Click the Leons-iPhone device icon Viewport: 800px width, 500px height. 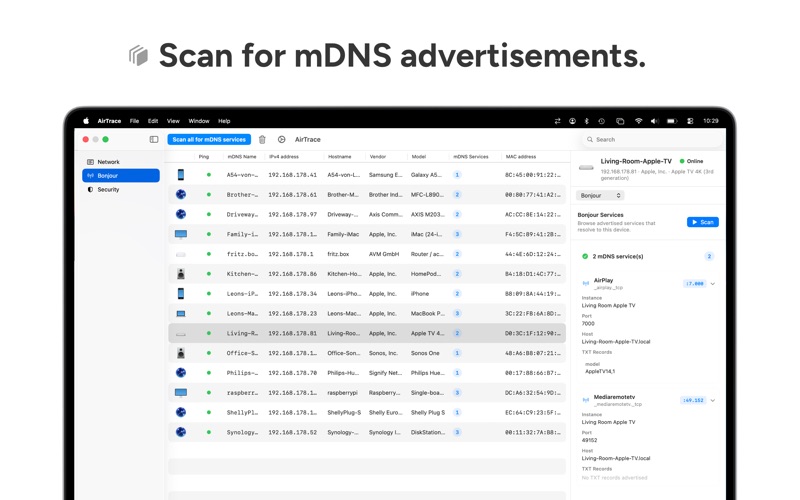181,293
